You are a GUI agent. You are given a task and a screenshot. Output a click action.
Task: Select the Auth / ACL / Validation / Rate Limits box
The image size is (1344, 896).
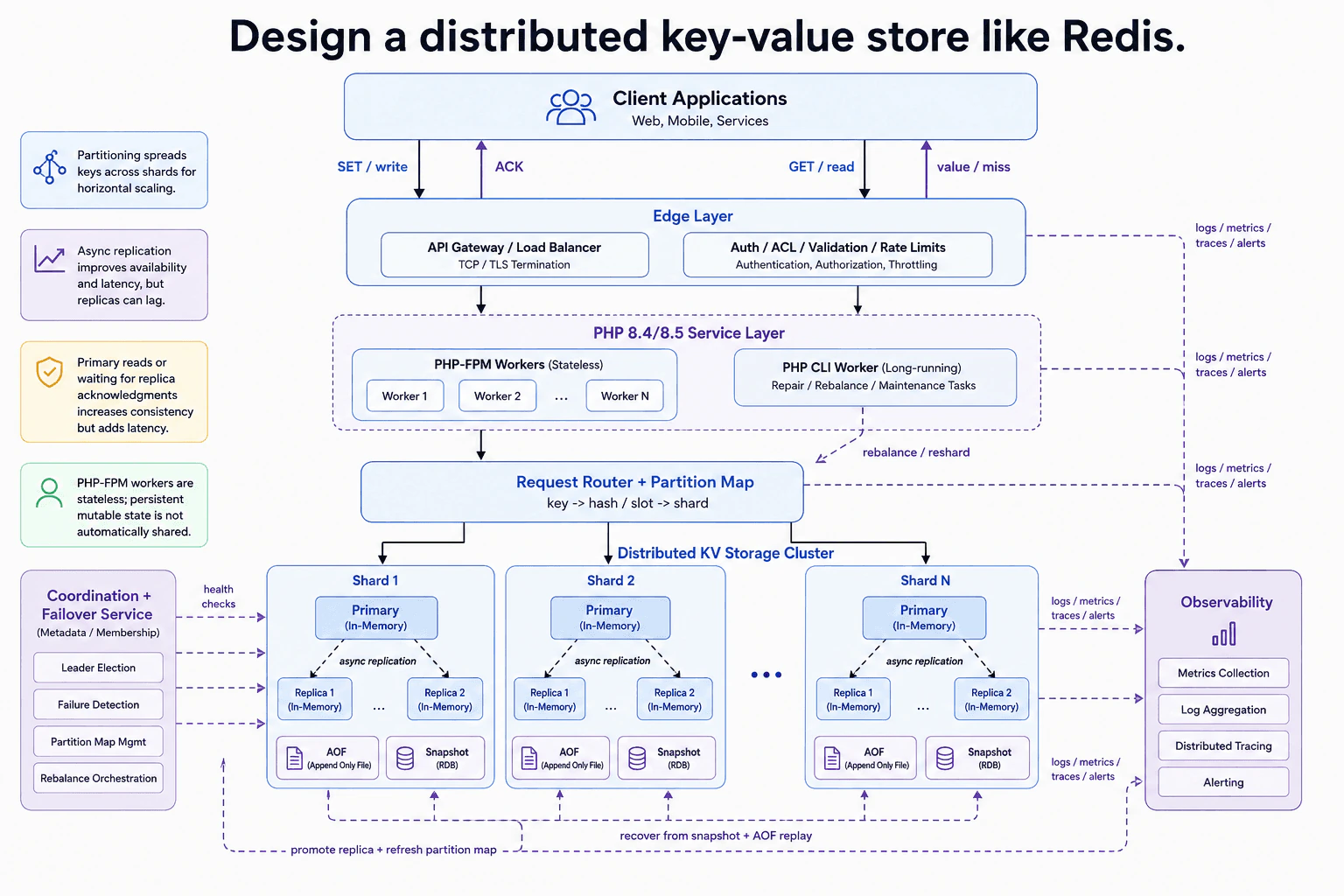click(x=837, y=255)
